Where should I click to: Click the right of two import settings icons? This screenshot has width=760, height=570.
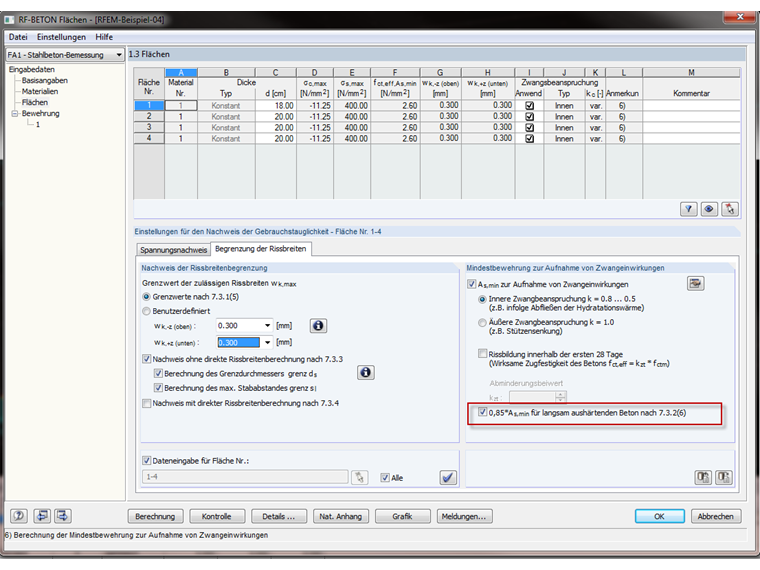click(x=724, y=477)
